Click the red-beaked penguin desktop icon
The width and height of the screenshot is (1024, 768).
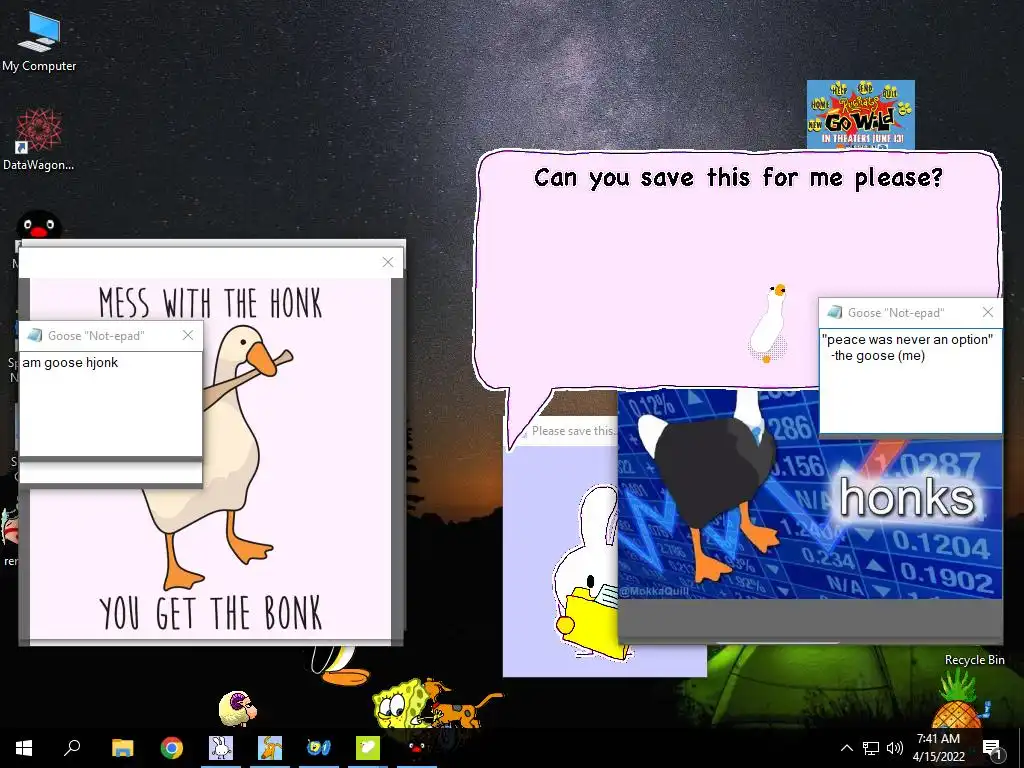click(x=39, y=225)
